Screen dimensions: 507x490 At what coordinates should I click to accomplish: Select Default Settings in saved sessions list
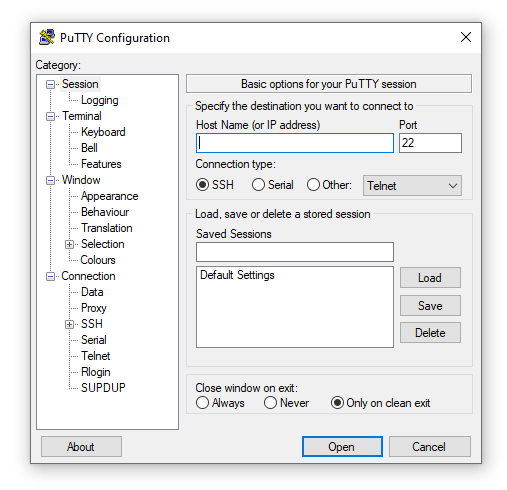point(237,275)
